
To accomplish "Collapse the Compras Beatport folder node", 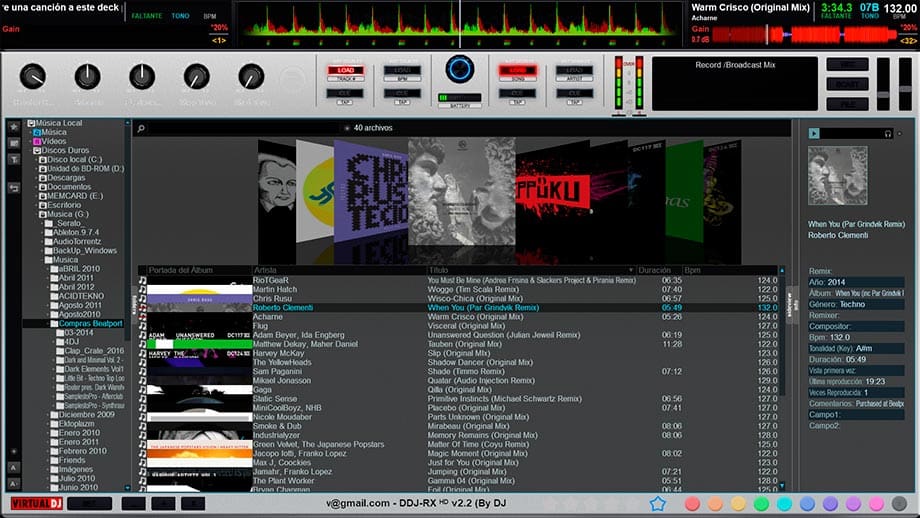I will coord(48,323).
